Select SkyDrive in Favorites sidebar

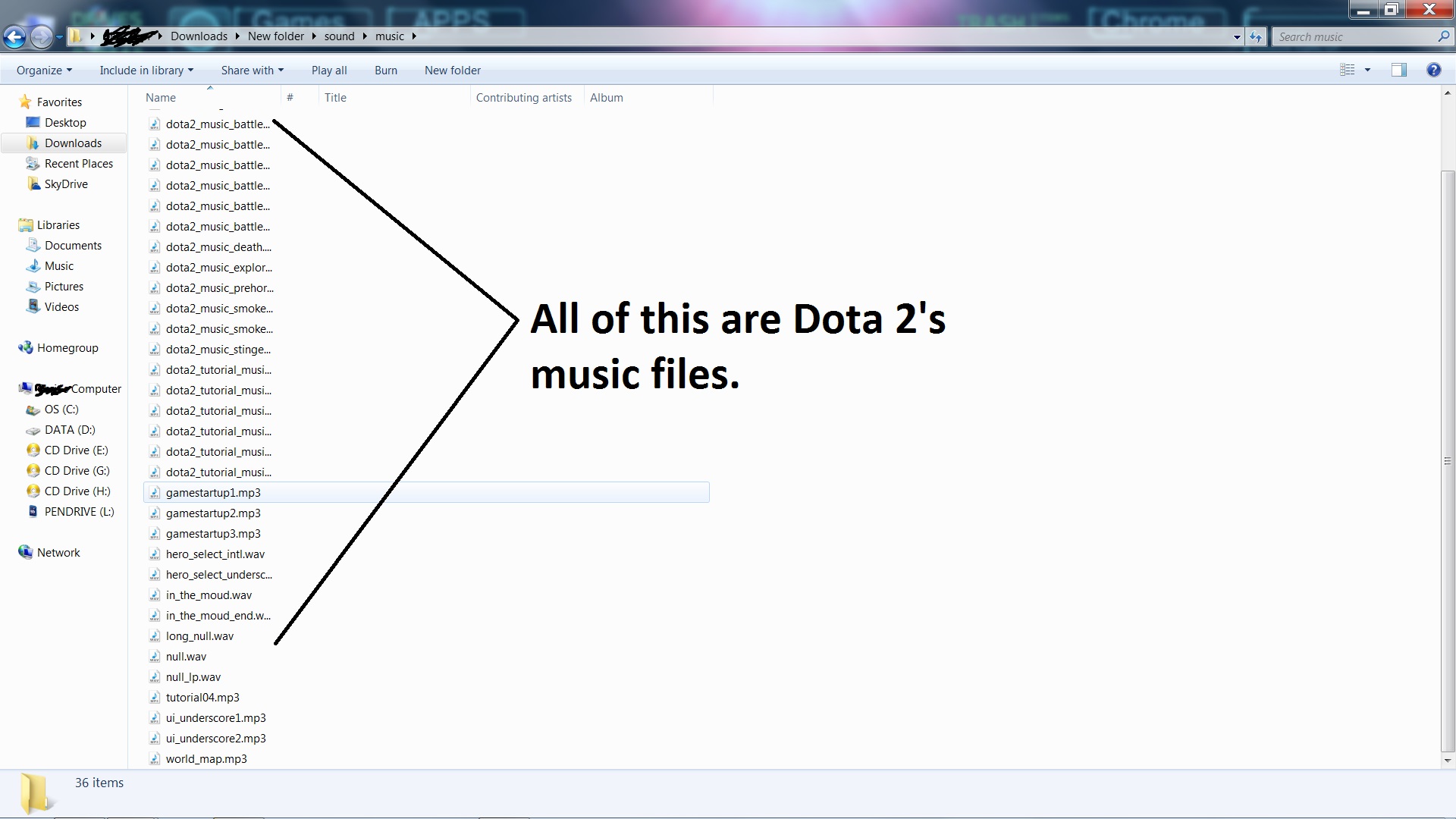(x=65, y=184)
